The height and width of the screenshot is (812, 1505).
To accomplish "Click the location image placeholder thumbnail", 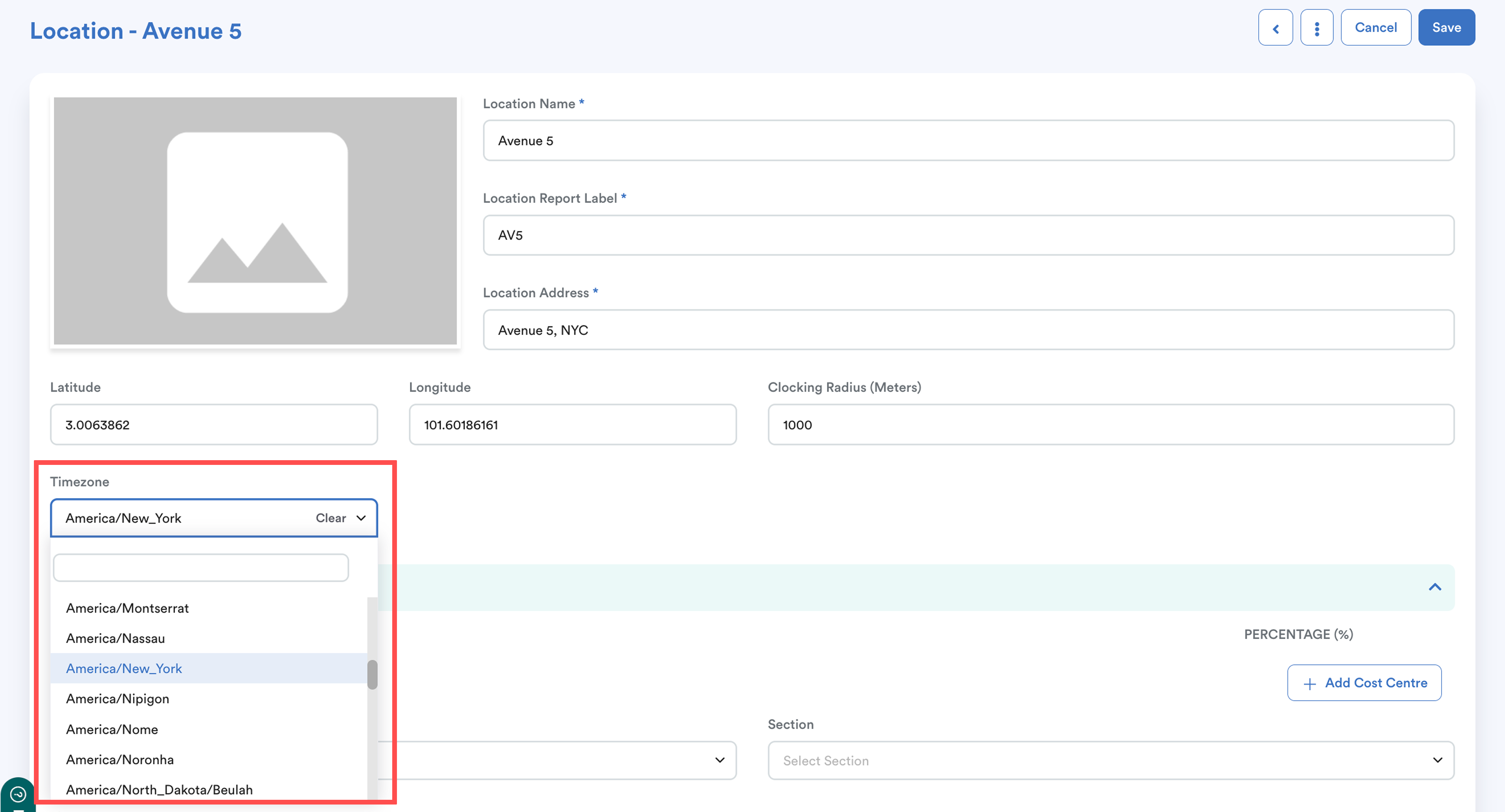I will point(255,221).
